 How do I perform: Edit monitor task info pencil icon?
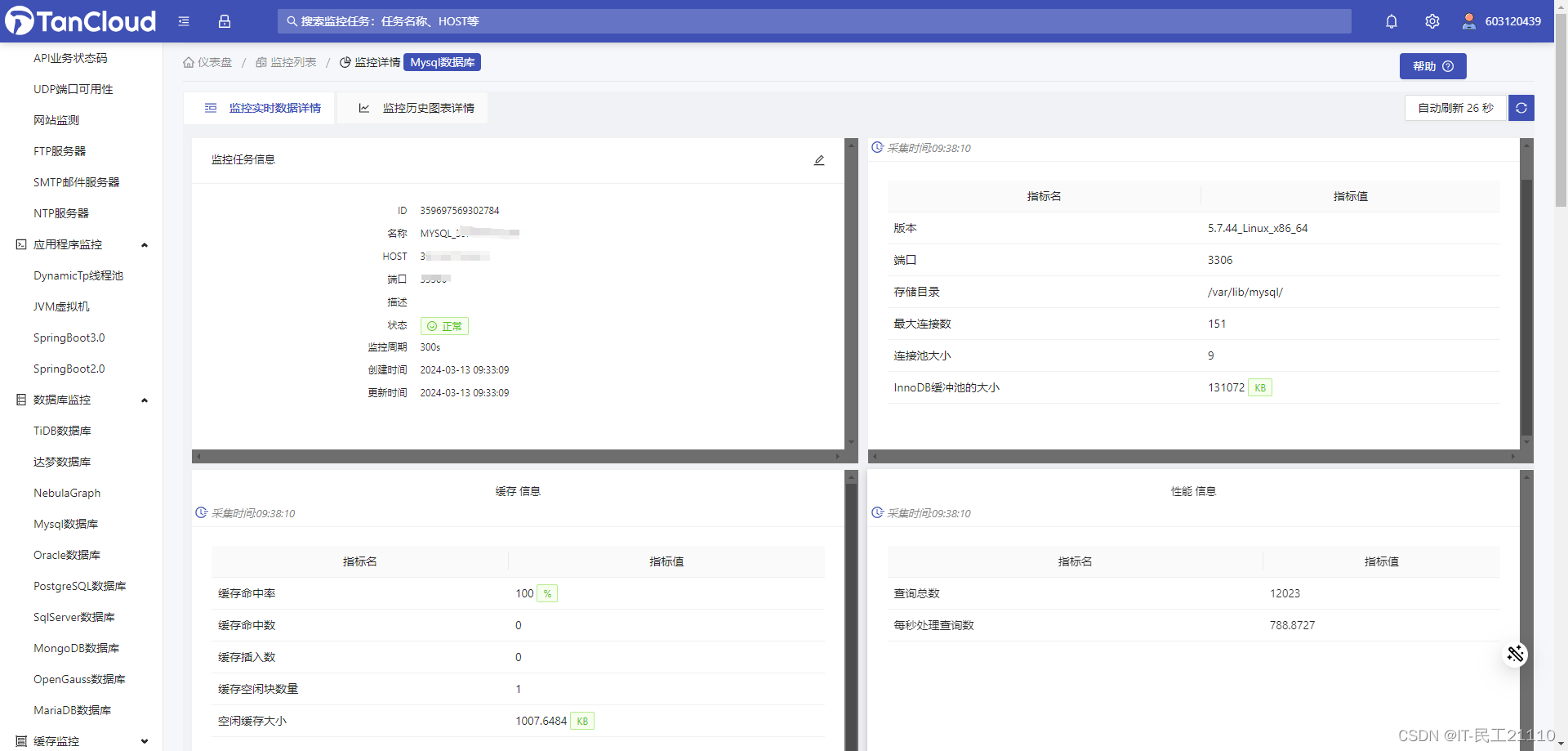coord(819,160)
